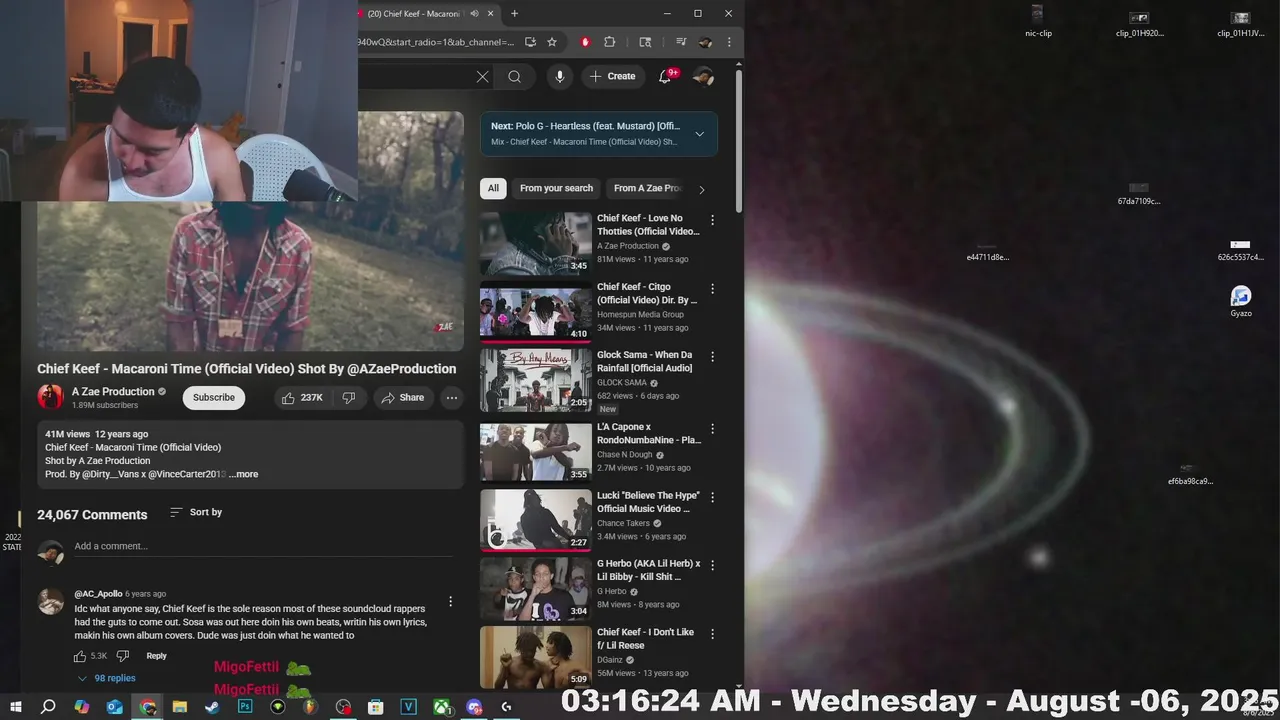Open the A Zae Production channel name

[x=113, y=392]
